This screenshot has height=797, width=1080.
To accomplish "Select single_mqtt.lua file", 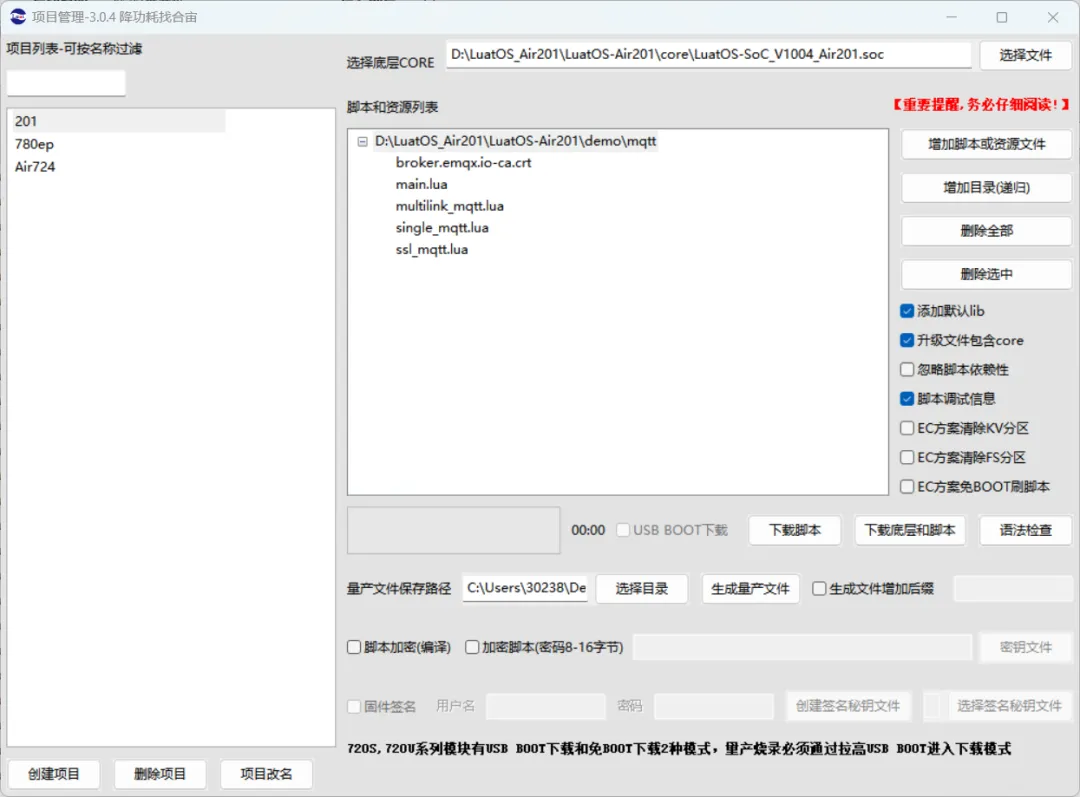I will tap(442, 227).
